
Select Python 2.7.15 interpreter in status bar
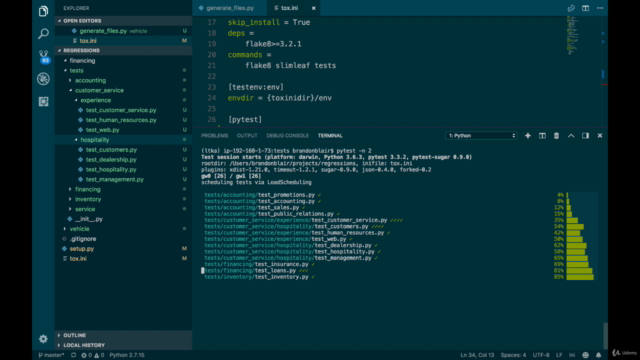pyautogui.click(x=127, y=355)
